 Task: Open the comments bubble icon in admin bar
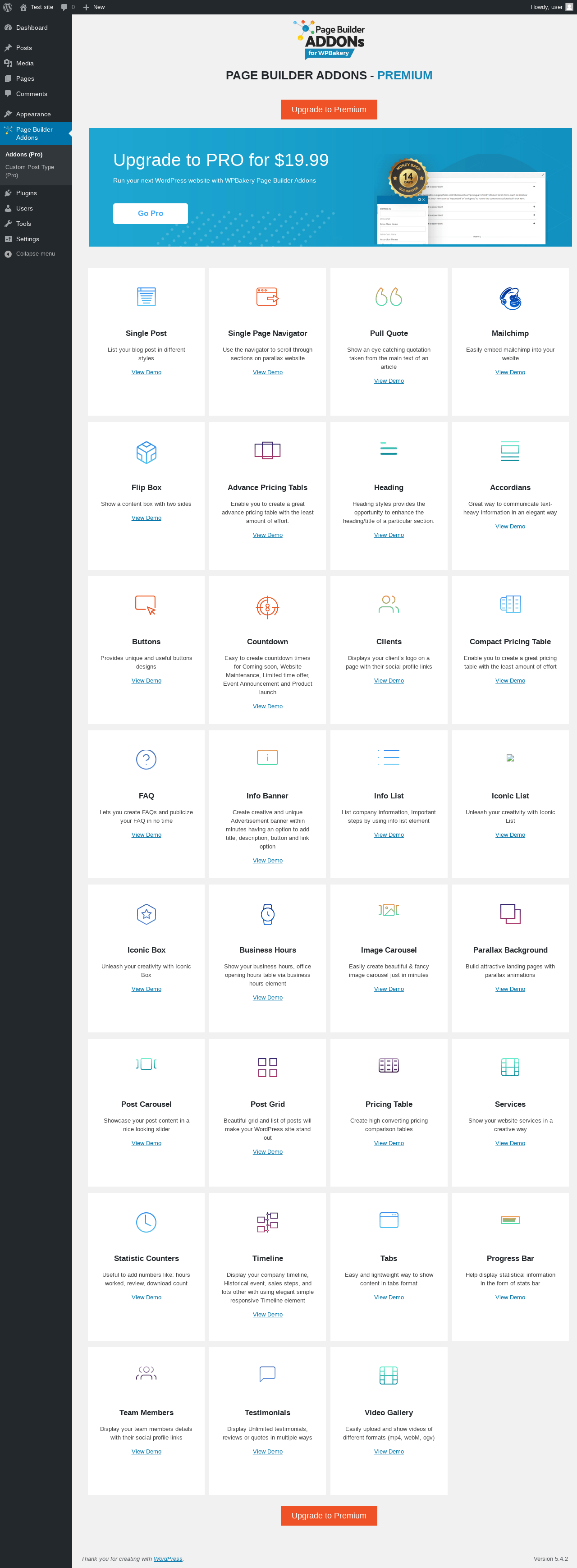(64, 7)
